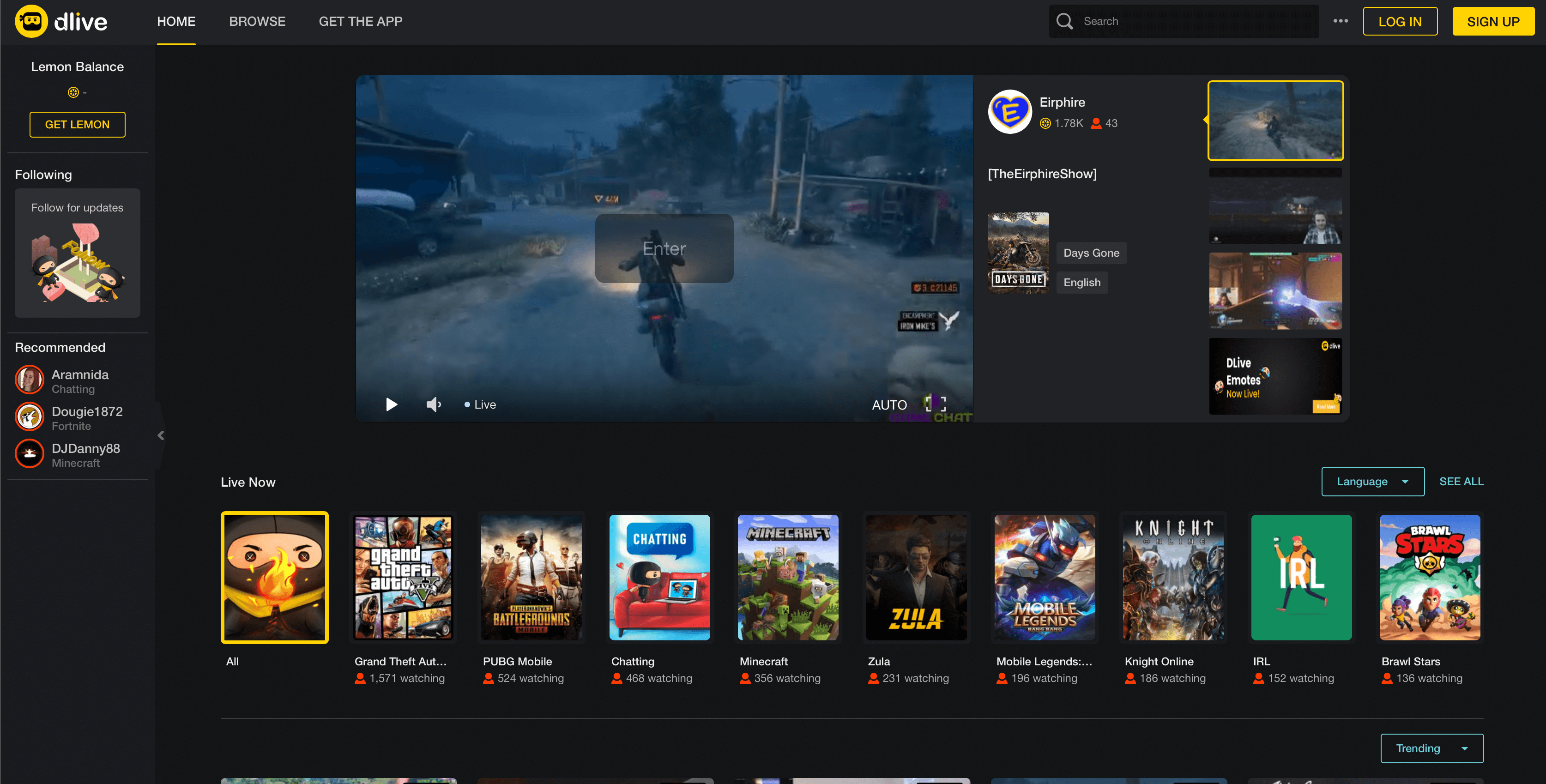Viewport: 1546px width, 784px height.
Task: Open the Minecraft category card
Action: click(x=788, y=578)
